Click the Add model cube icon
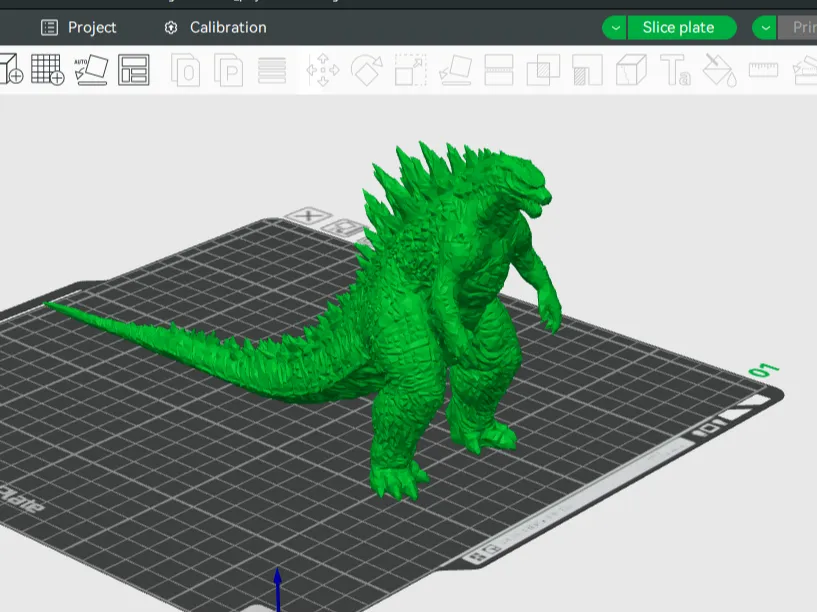 click(x=10, y=70)
